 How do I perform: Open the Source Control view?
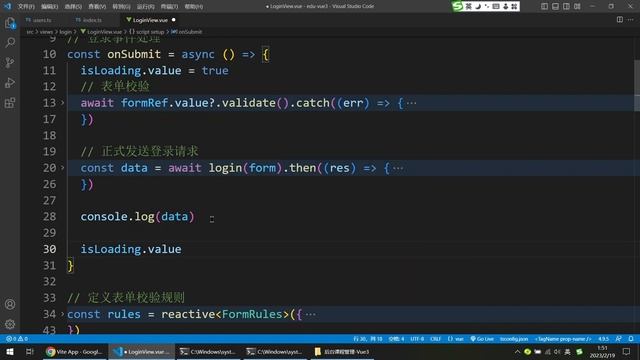[10, 62]
